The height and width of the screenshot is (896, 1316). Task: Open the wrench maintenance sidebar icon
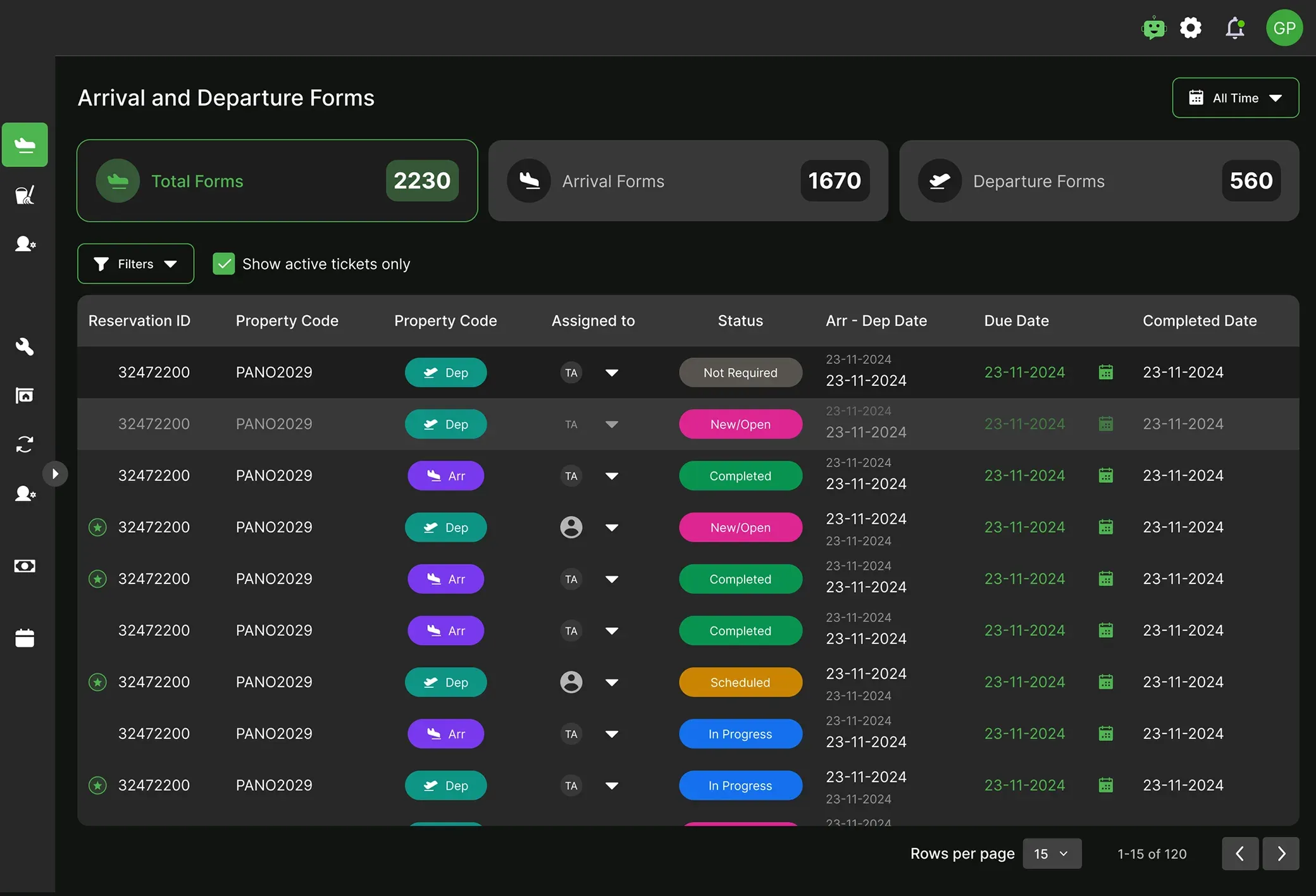tap(25, 346)
